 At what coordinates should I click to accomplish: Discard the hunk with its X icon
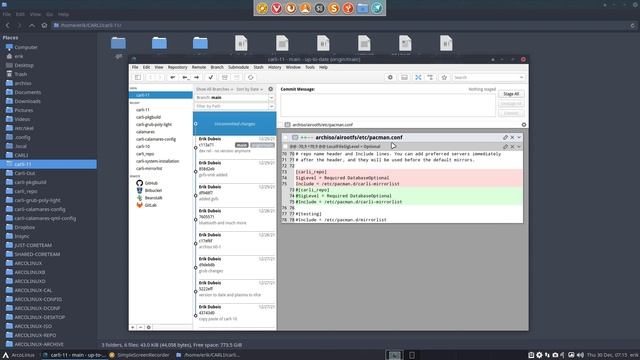point(512,146)
